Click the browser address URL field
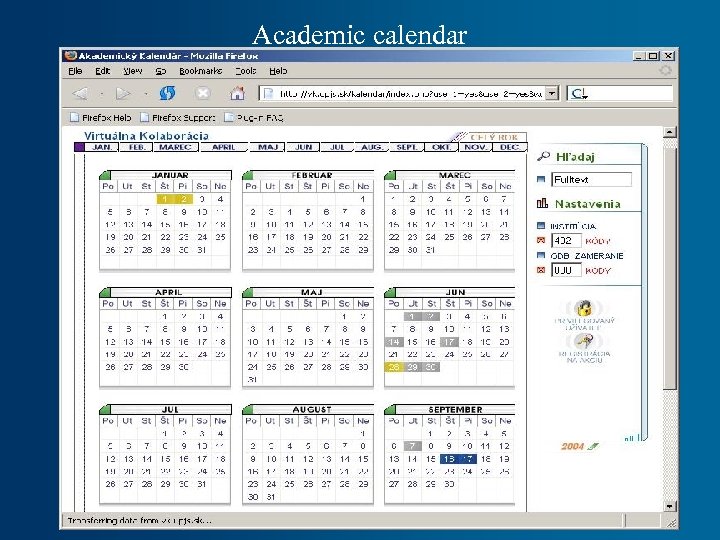This screenshot has width=720, height=540. (410, 94)
